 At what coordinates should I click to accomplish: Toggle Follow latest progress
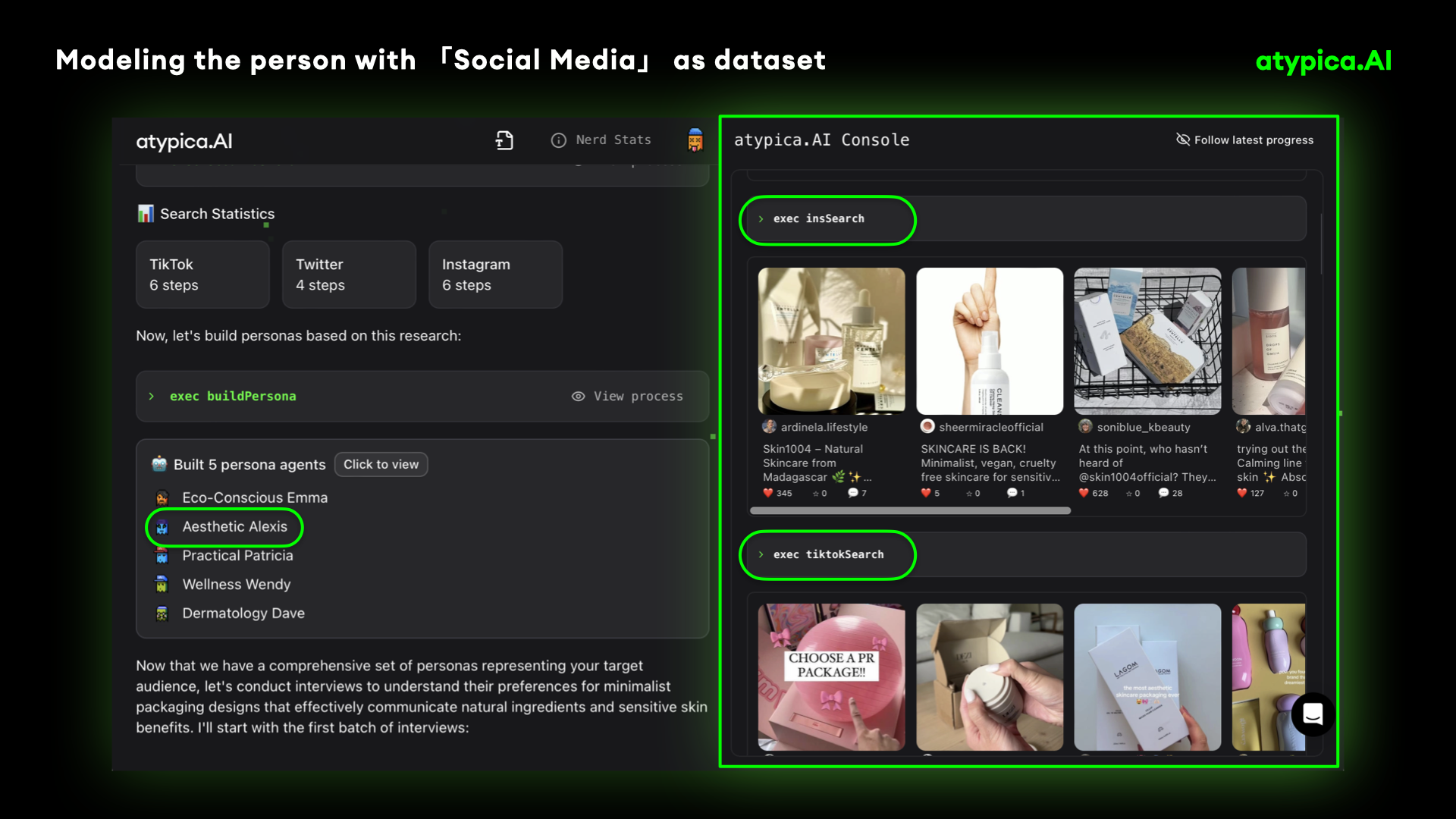tap(1244, 140)
